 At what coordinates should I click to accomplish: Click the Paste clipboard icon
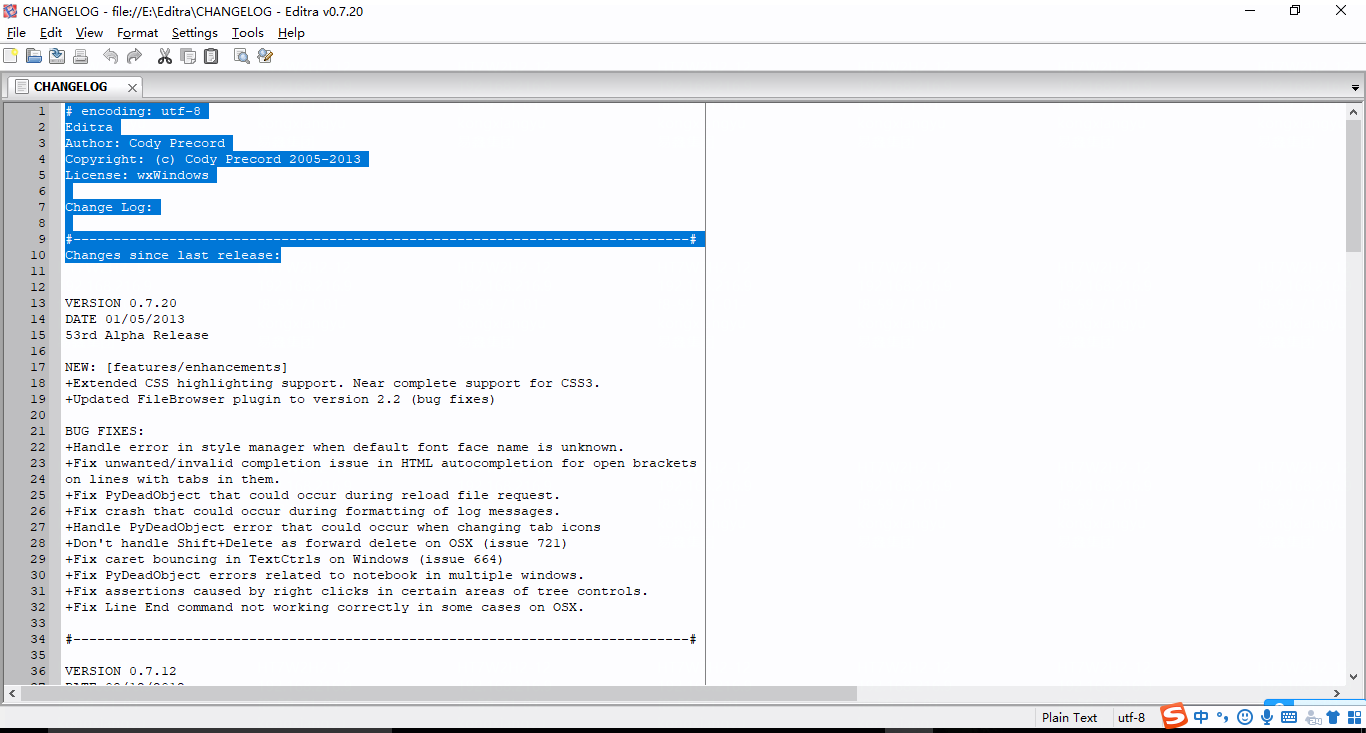pos(211,56)
